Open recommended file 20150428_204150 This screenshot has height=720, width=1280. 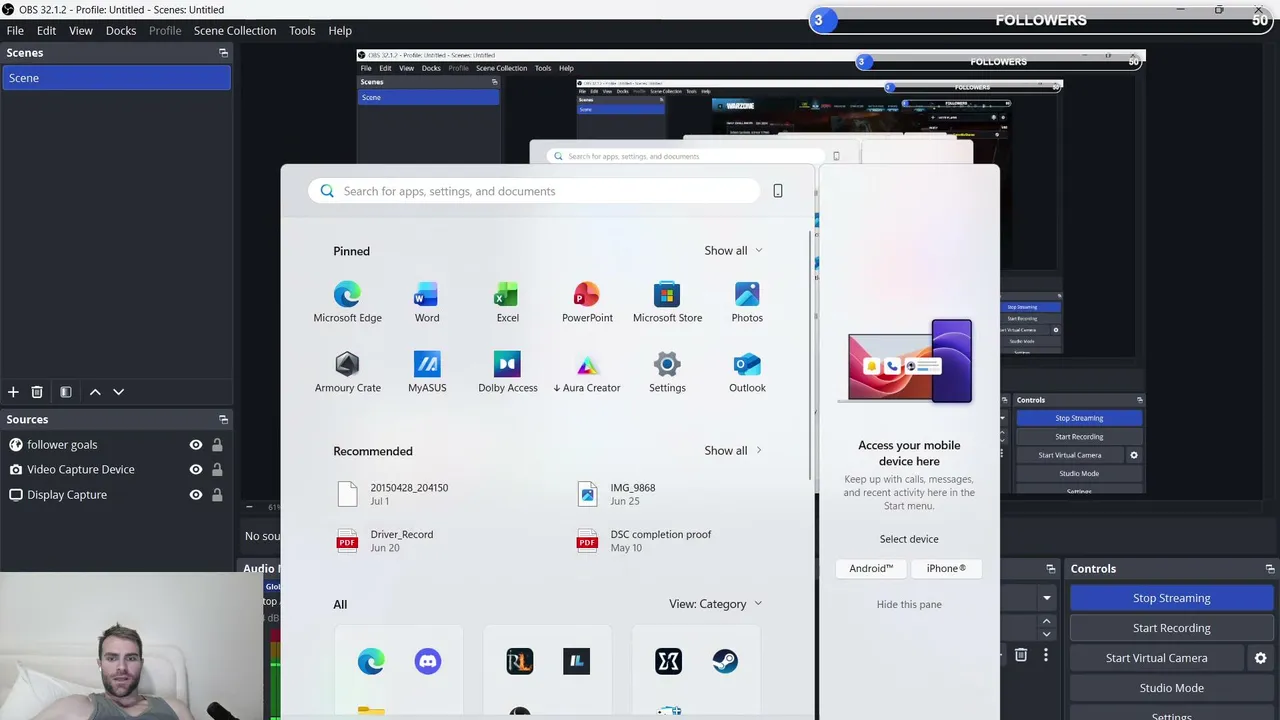[394, 494]
